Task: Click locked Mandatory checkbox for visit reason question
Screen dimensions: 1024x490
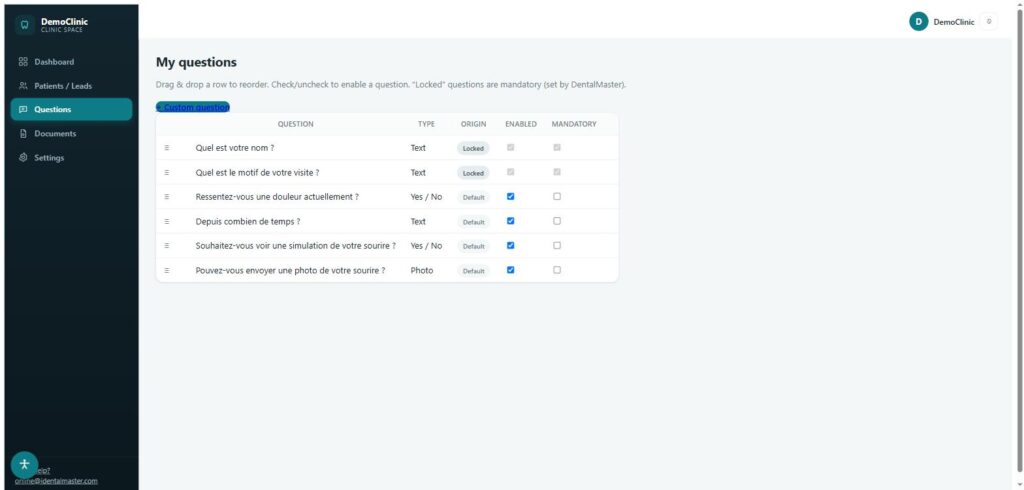Action: 557,172
